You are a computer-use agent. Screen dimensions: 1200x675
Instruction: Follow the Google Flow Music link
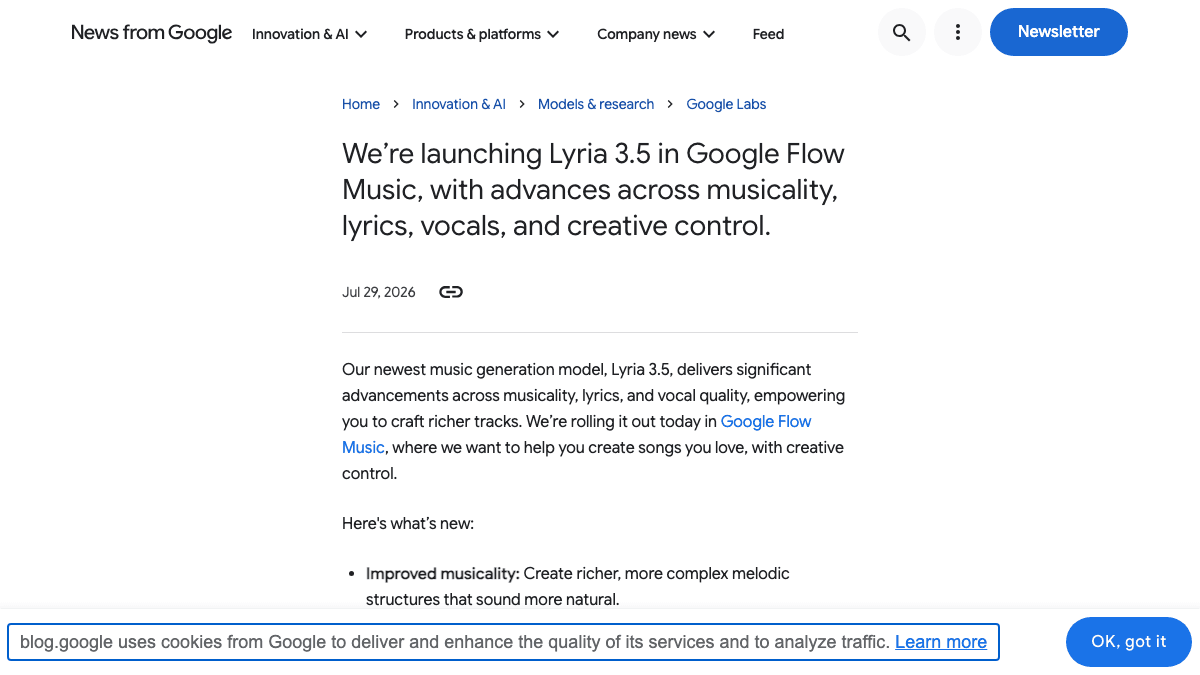tap(766, 421)
